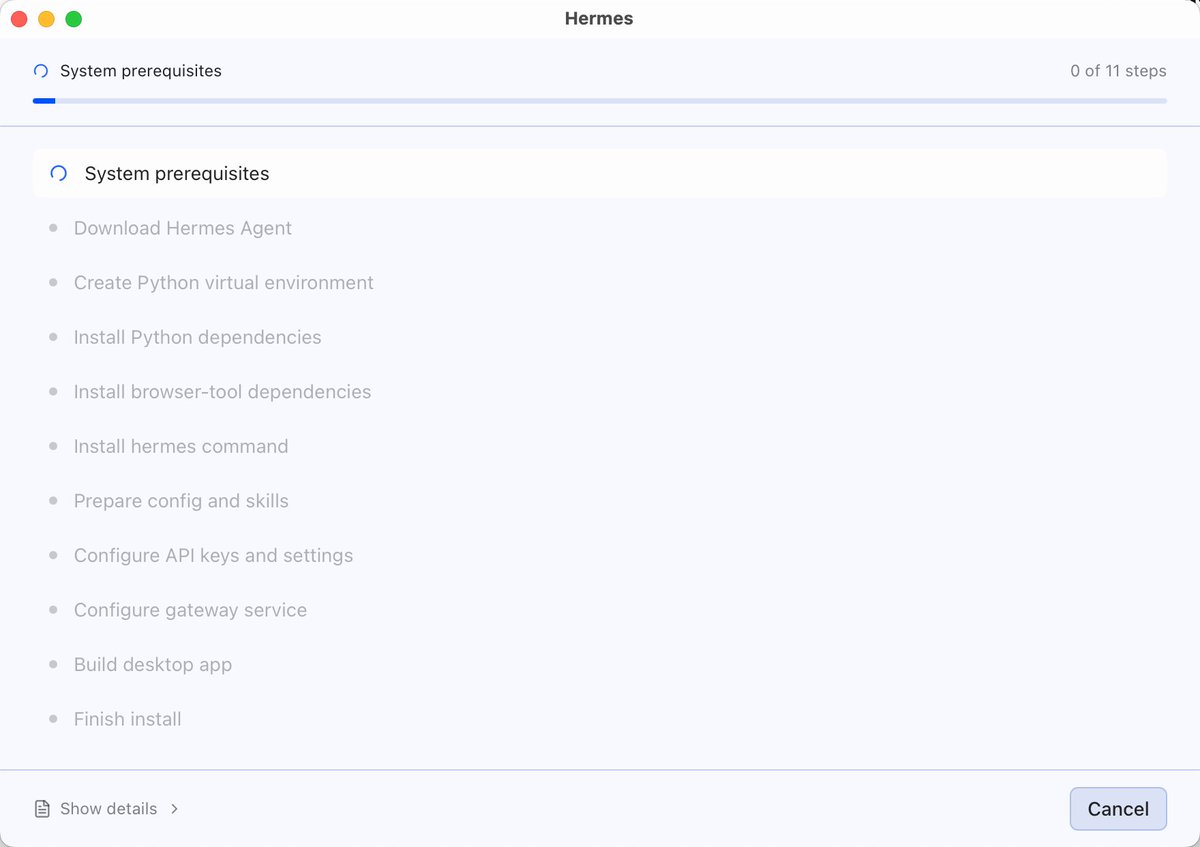Select 'Finish install' step
The image size is (1200, 847).
[128, 719]
